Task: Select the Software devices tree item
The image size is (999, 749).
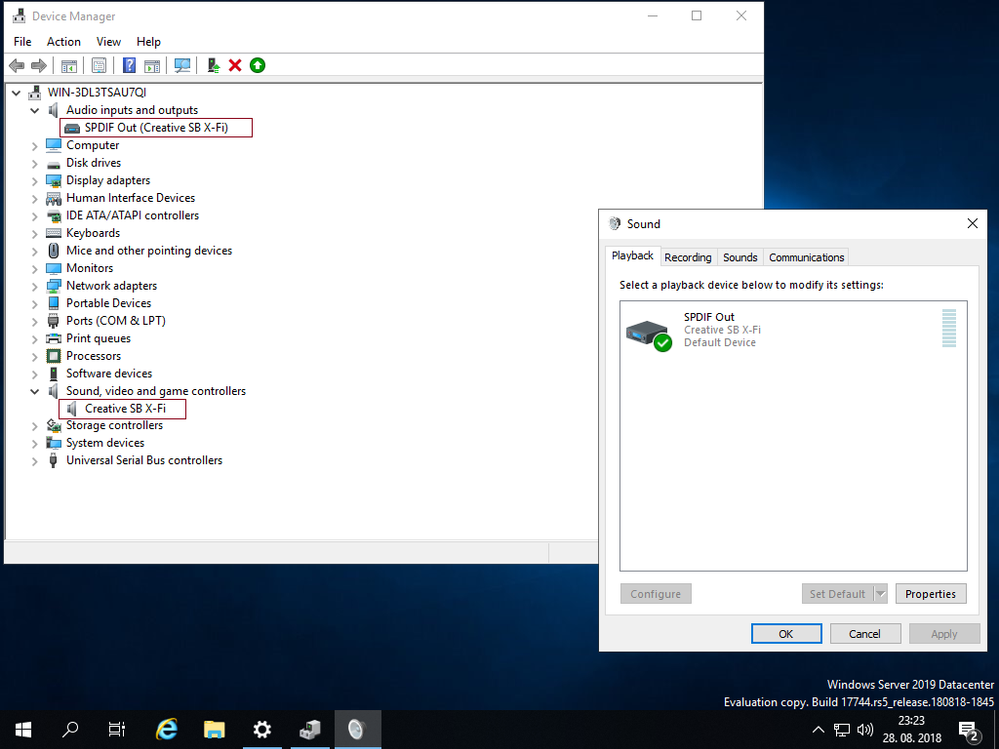Action: [x=109, y=373]
